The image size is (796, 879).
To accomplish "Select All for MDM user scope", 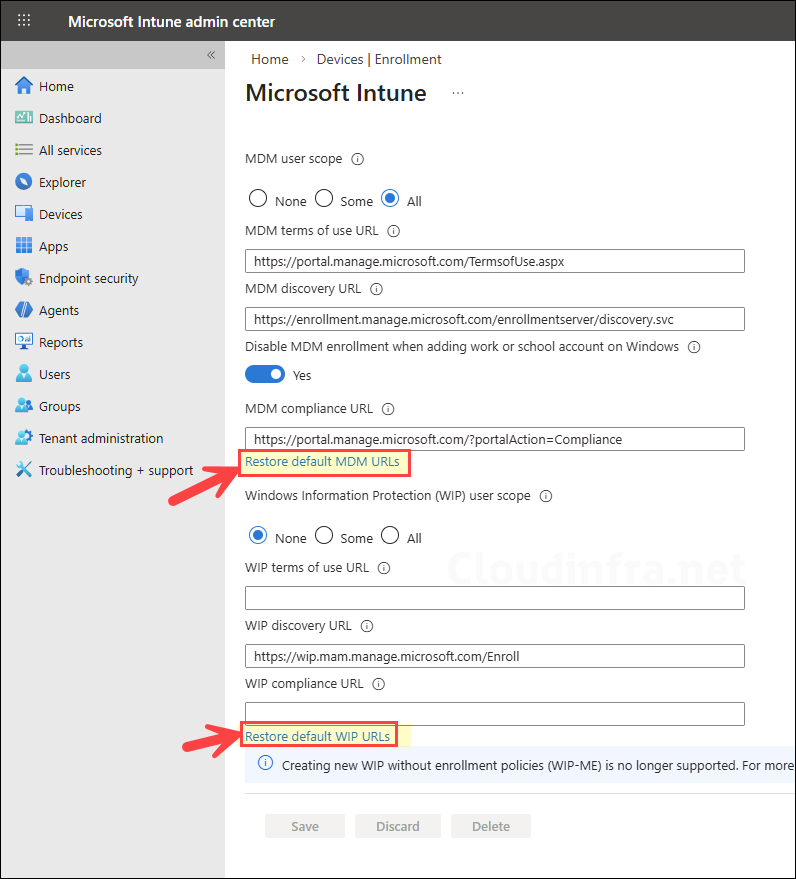I will click(390, 198).
